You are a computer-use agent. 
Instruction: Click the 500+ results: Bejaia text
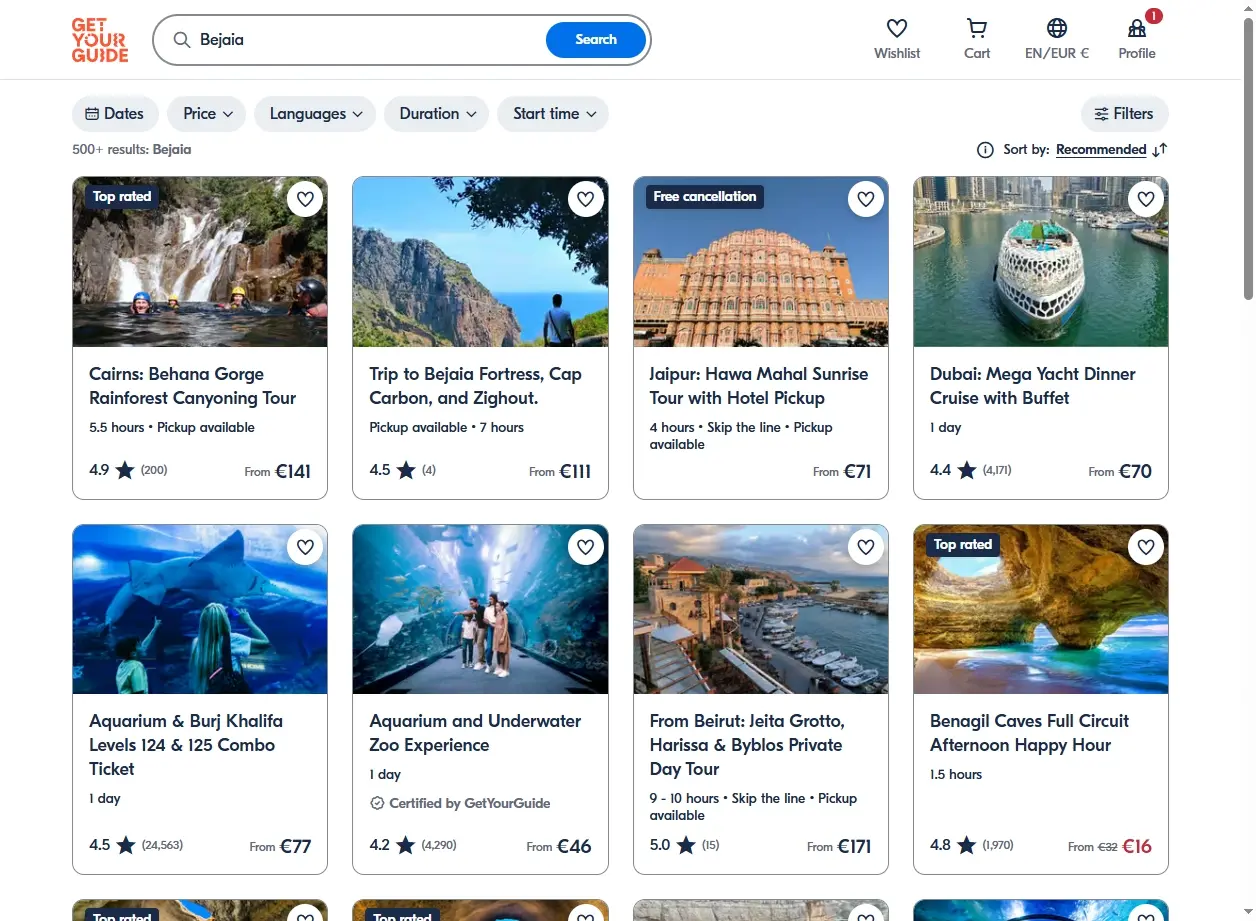pyautogui.click(x=131, y=150)
